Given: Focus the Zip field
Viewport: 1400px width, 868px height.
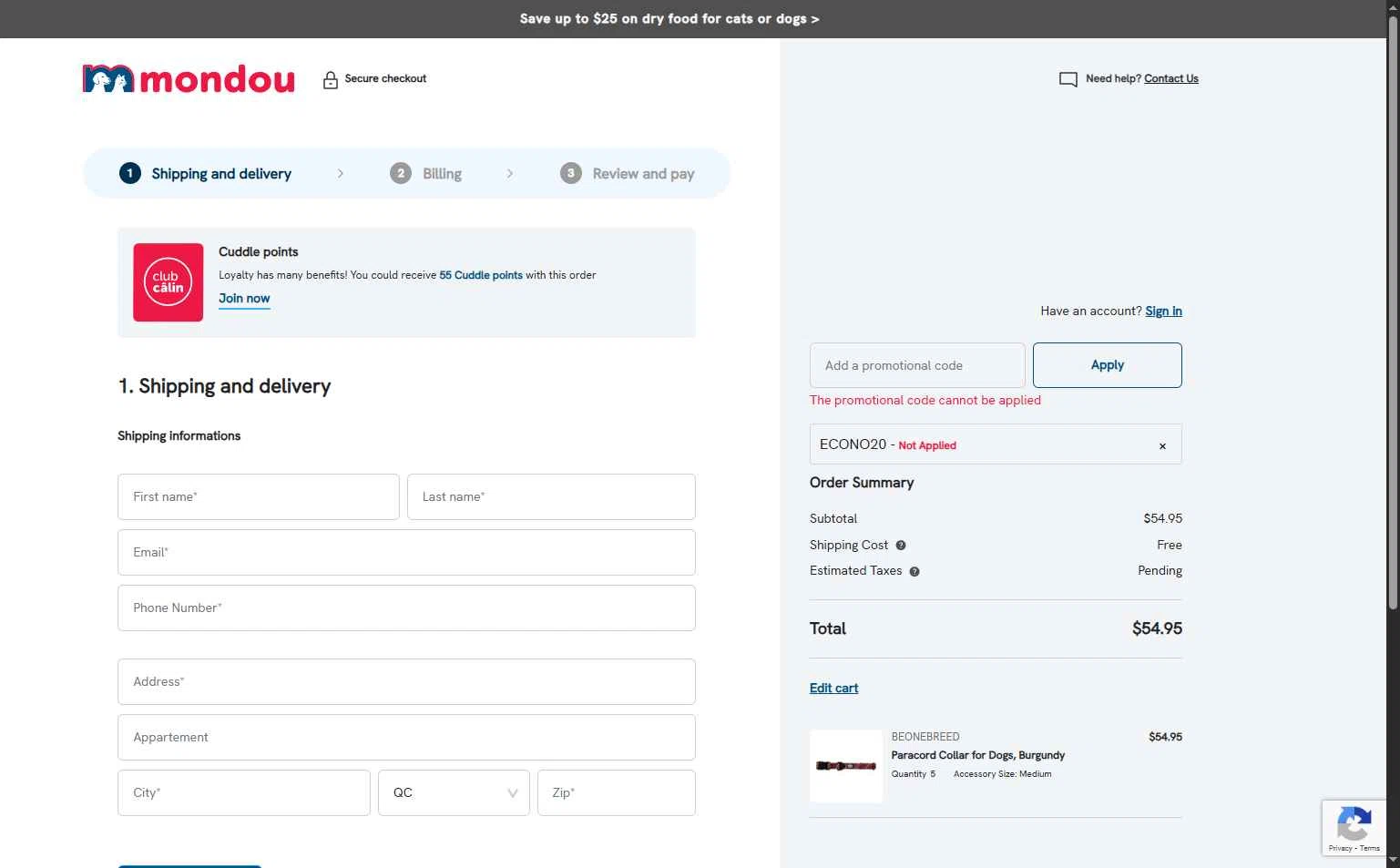Looking at the screenshot, I should point(617,792).
